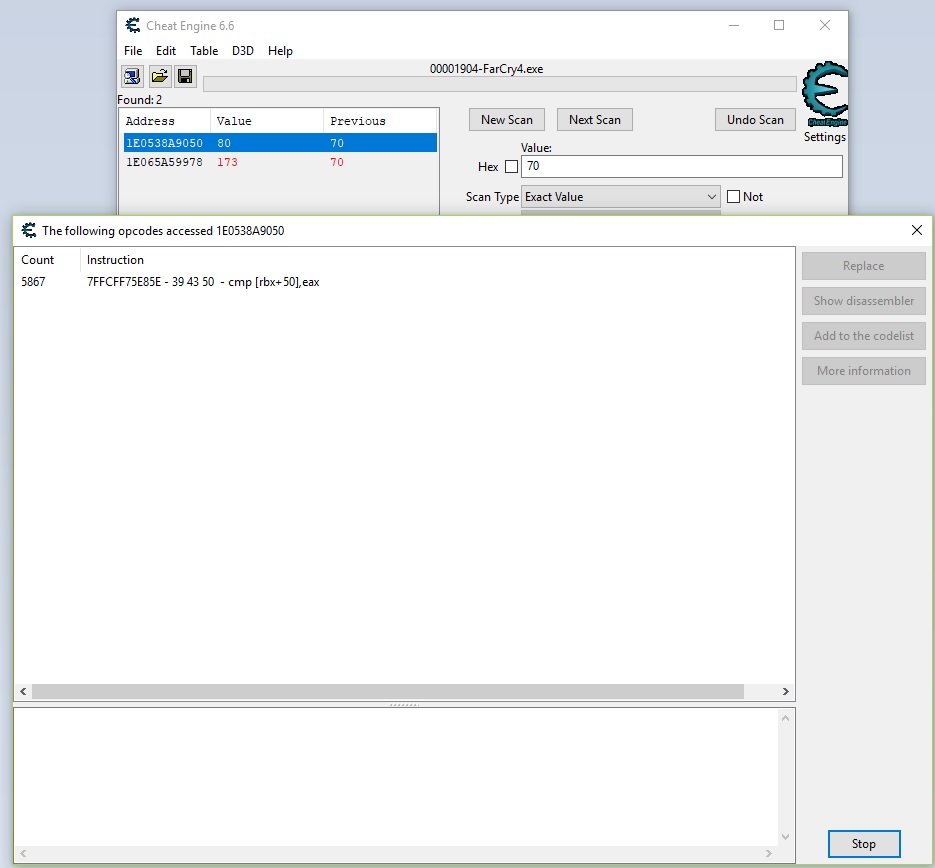Image resolution: width=935 pixels, height=868 pixels.
Task: Click value 173 in address list
Action: [227, 162]
